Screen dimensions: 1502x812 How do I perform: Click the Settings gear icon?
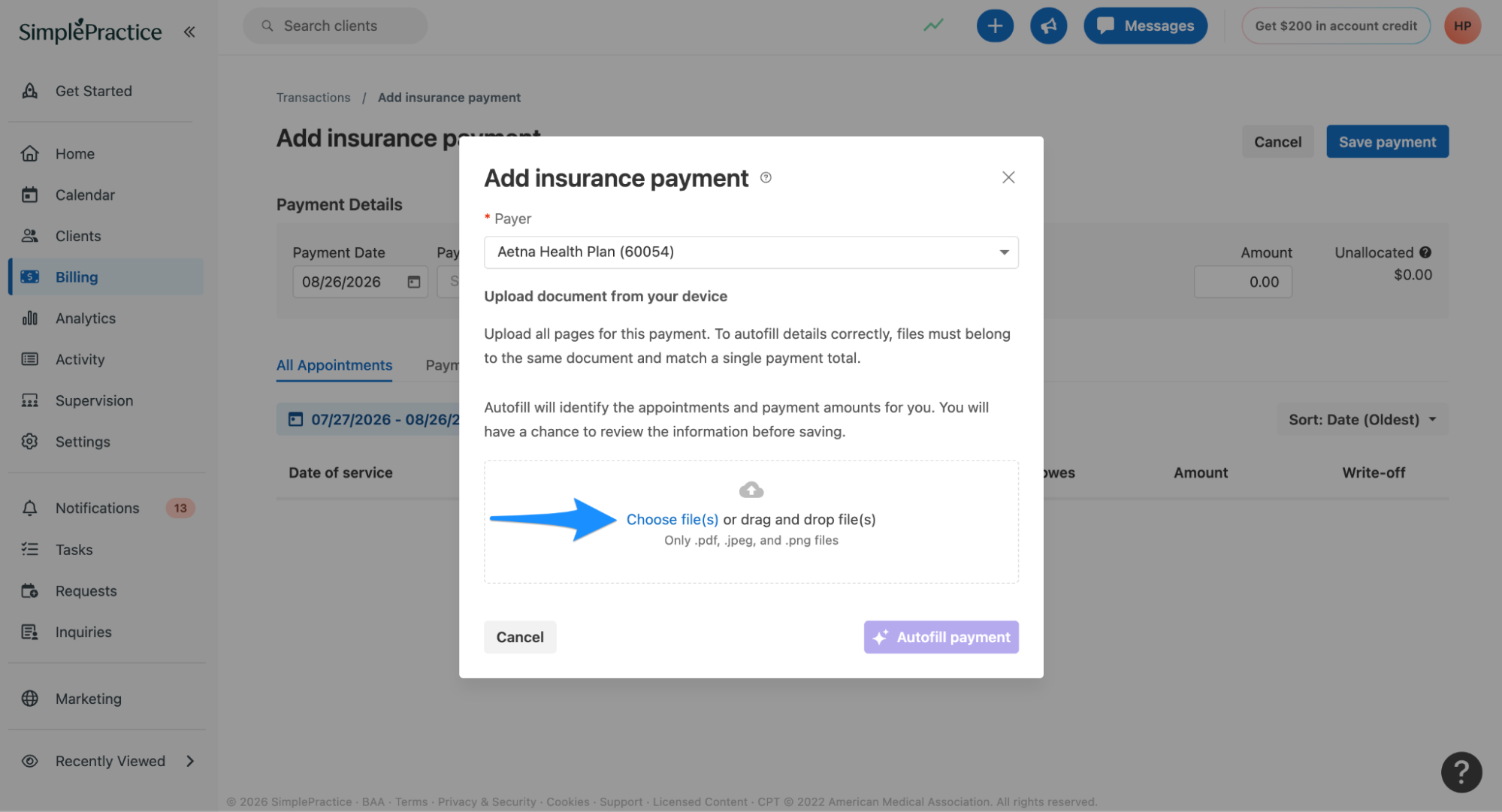pos(30,442)
